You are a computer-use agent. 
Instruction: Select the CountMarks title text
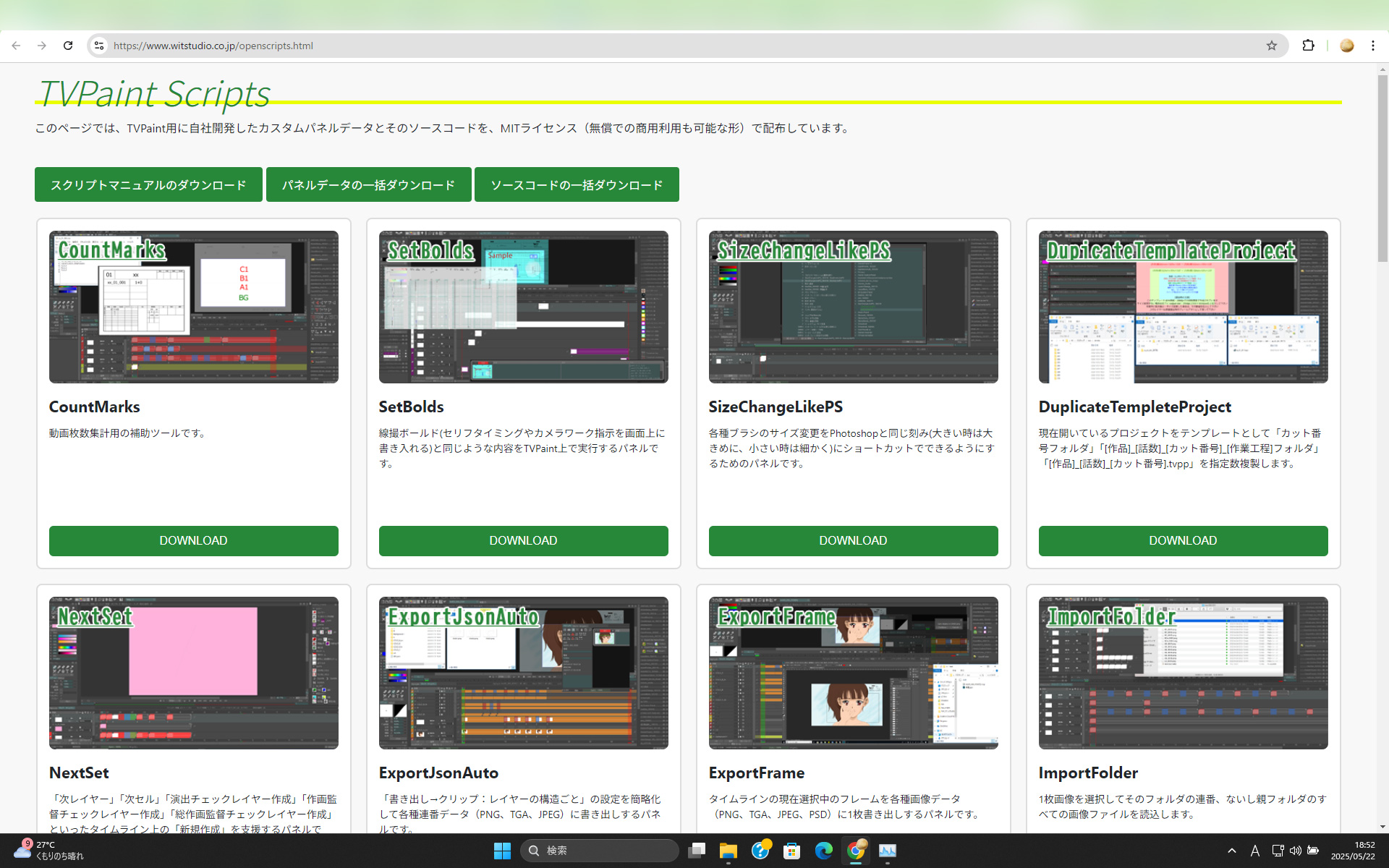95,407
